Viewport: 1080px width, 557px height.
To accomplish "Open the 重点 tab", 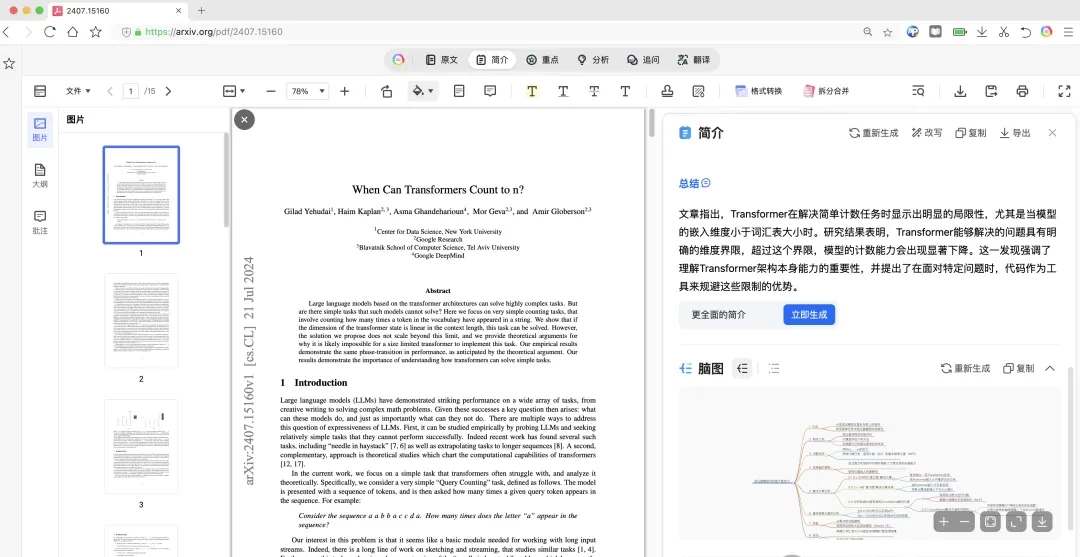I will click(x=542, y=60).
